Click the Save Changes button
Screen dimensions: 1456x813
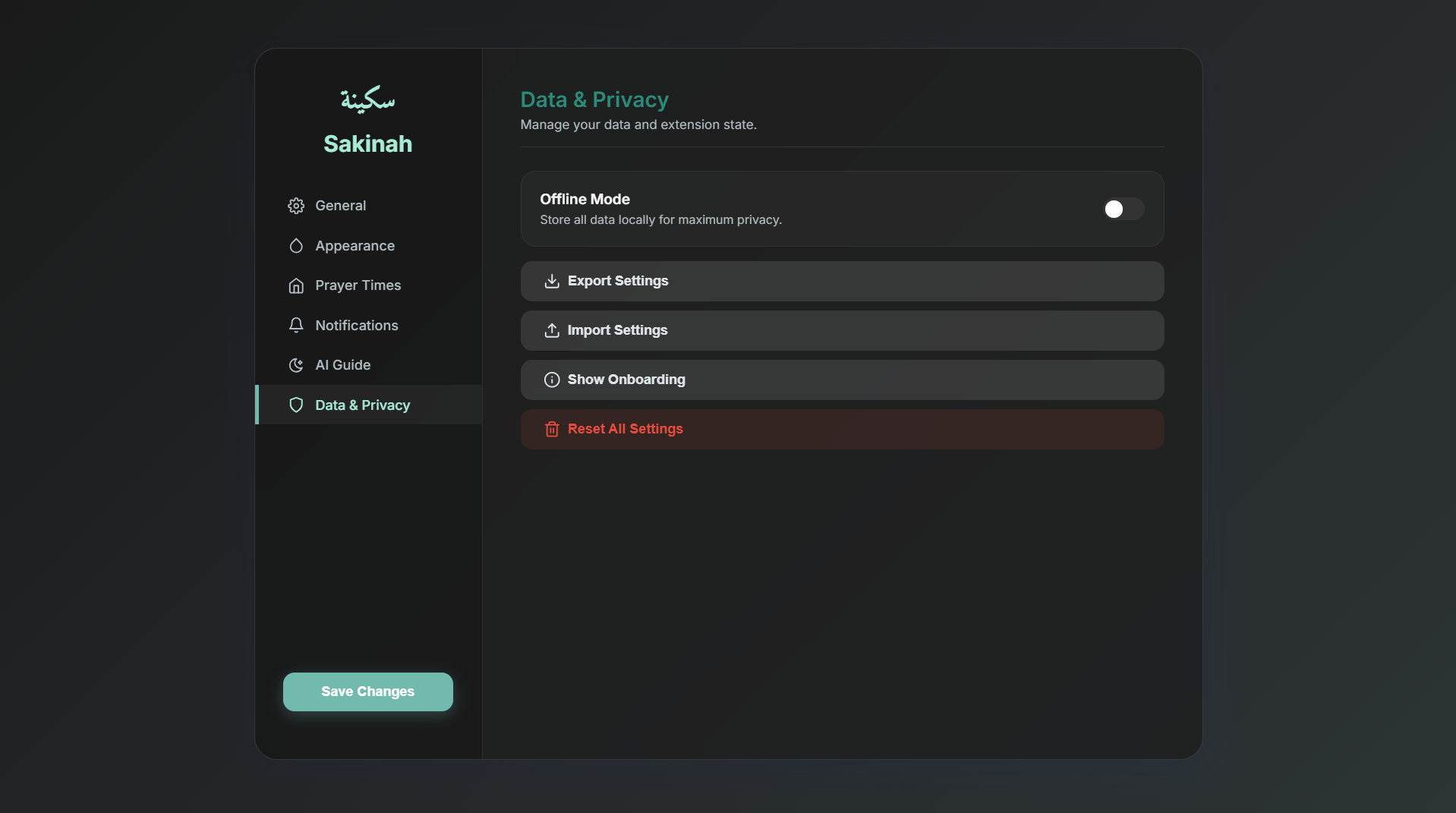click(367, 691)
